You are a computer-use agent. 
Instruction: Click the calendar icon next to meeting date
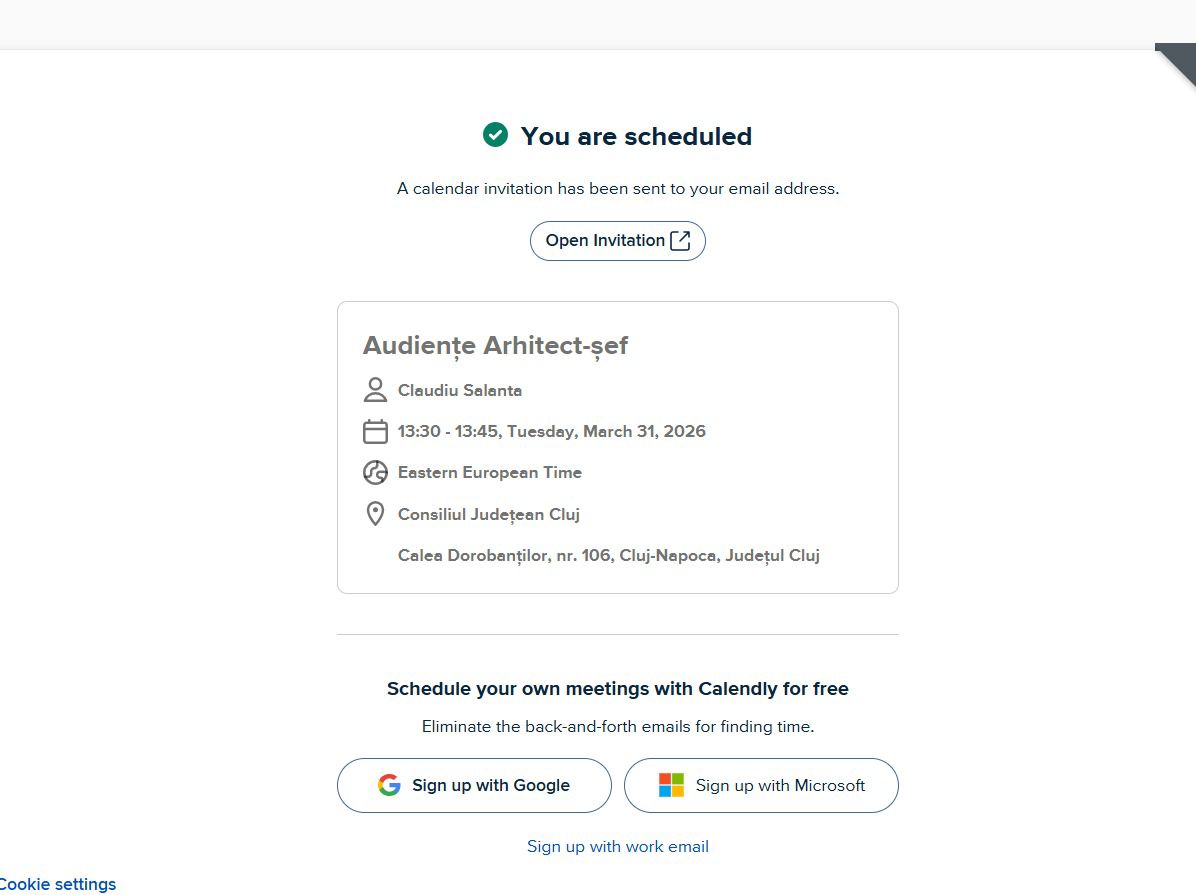pyautogui.click(x=375, y=431)
